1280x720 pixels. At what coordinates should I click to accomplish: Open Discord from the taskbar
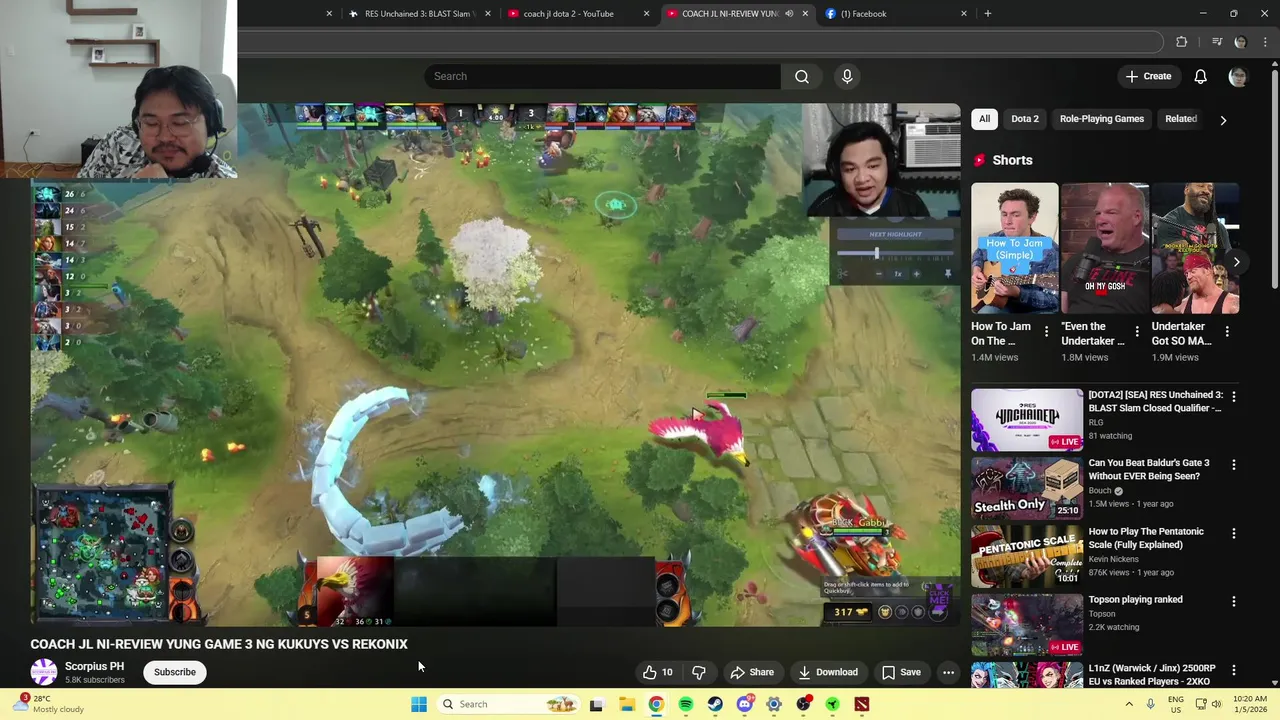(744, 704)
